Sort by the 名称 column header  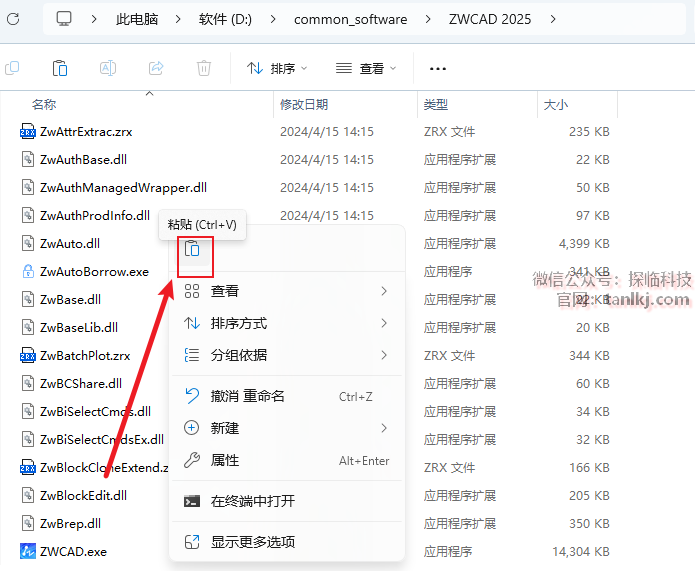coord(44,105)
